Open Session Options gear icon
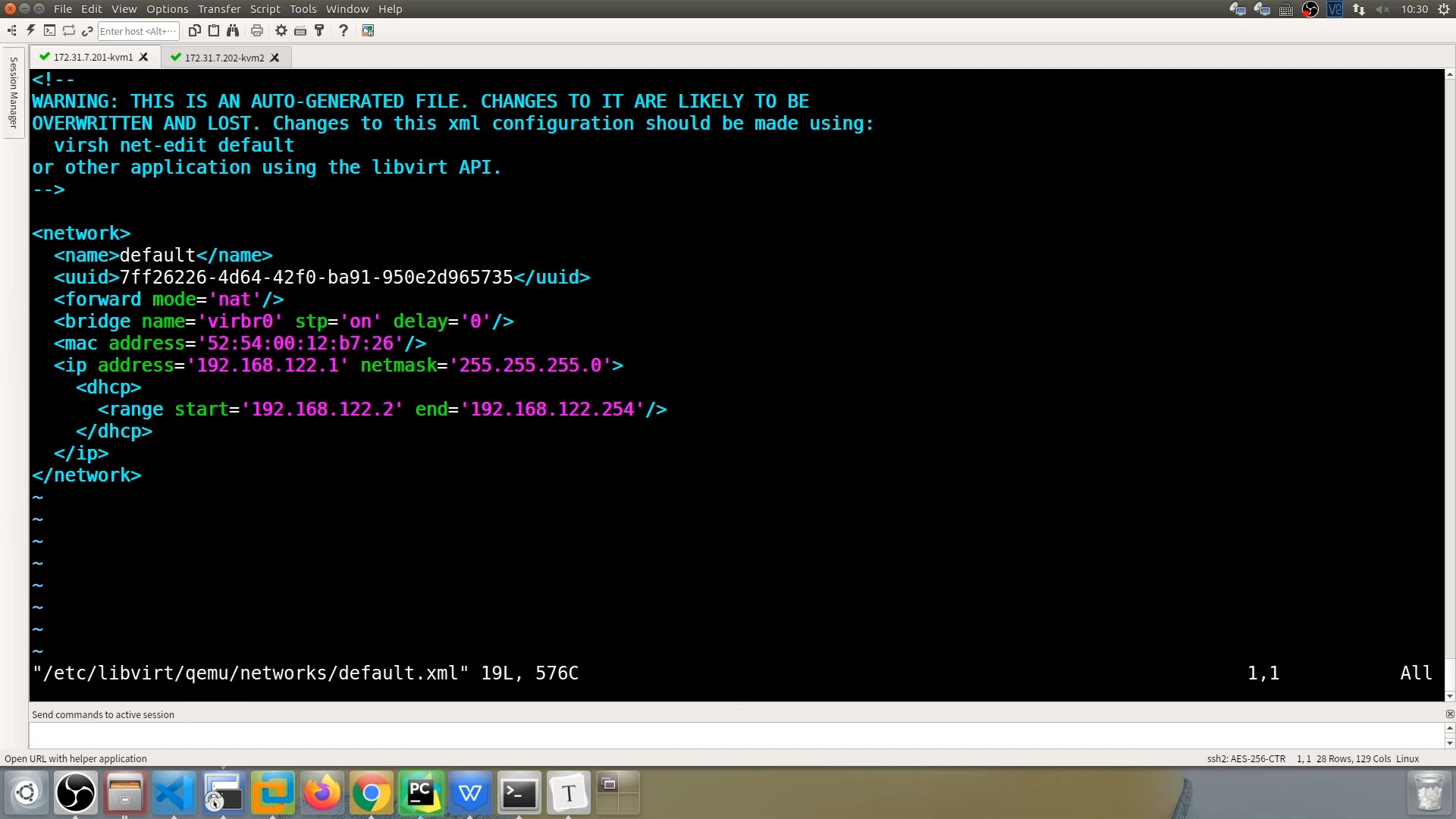1456x819 pixels. coord(281,30)
